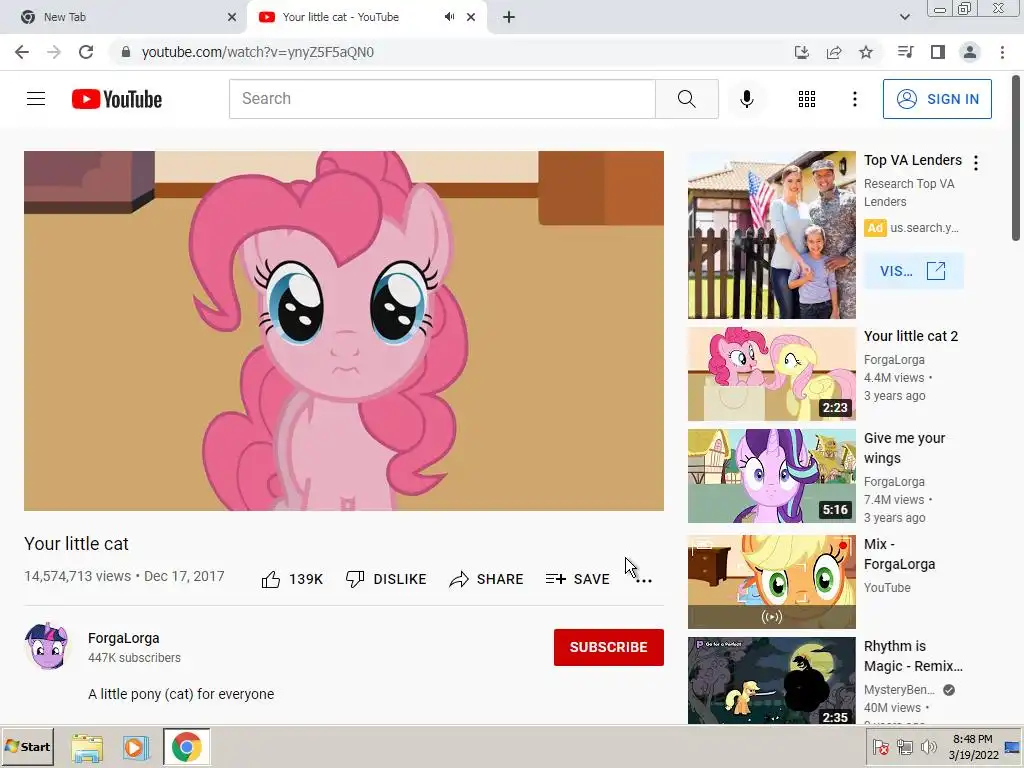Open more actions ellipsis below video
Viewport: 1024px width, 768px height.
(x=644, y=580)
